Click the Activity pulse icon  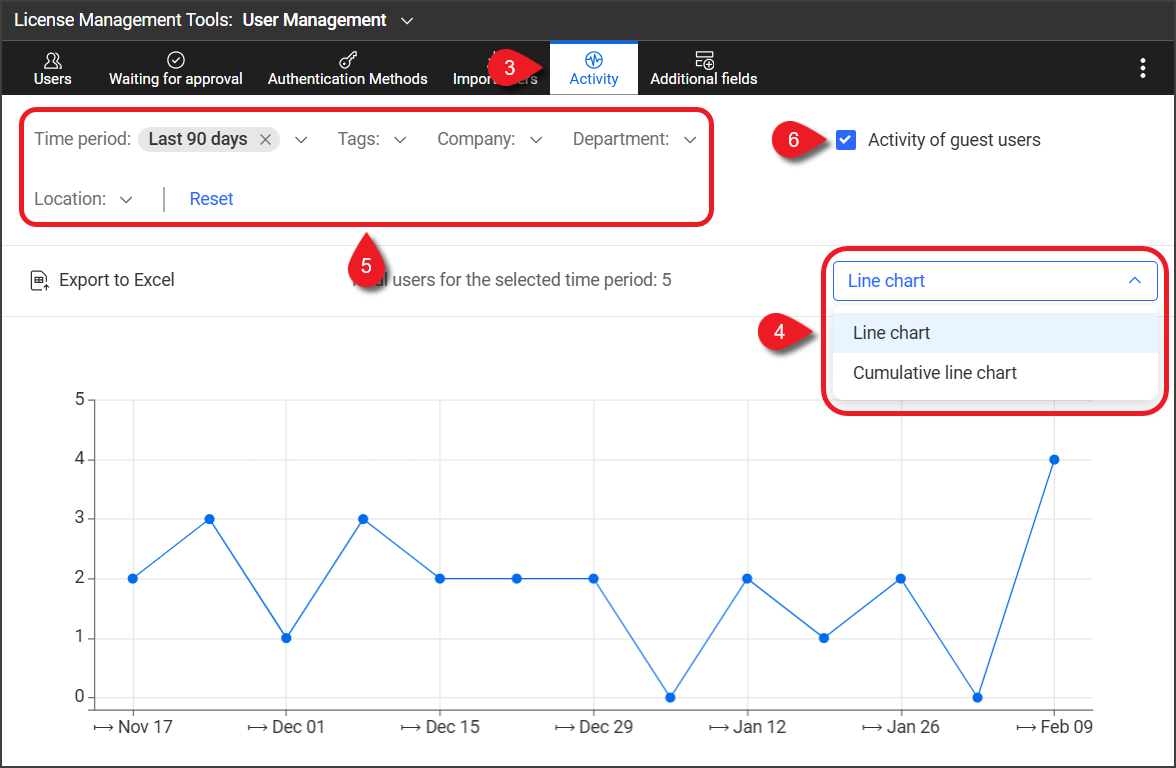[x=594, y=60]
